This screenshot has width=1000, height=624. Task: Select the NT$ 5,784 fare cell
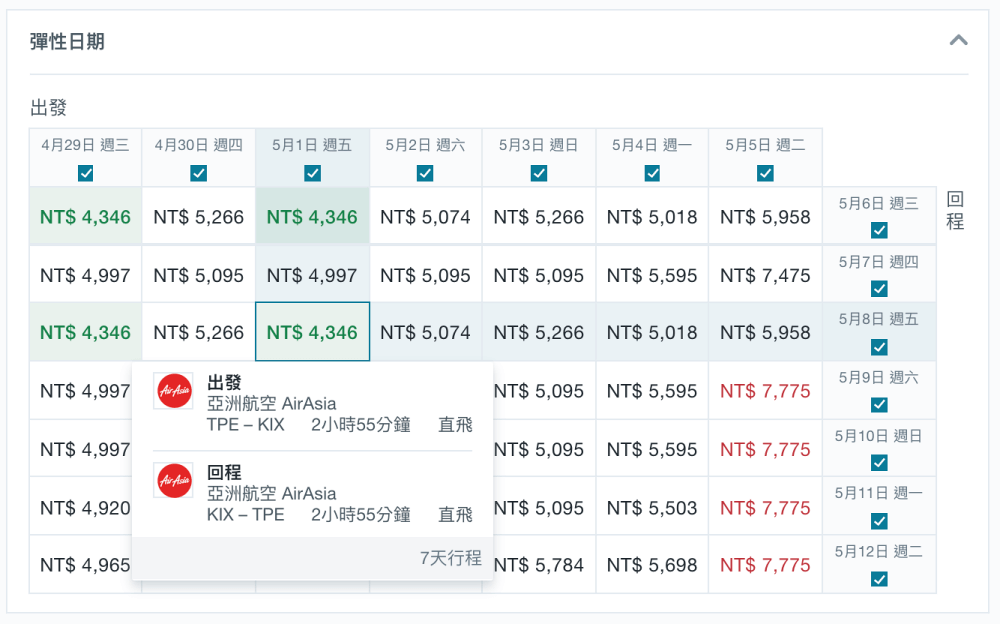click(x=544, y=565)
